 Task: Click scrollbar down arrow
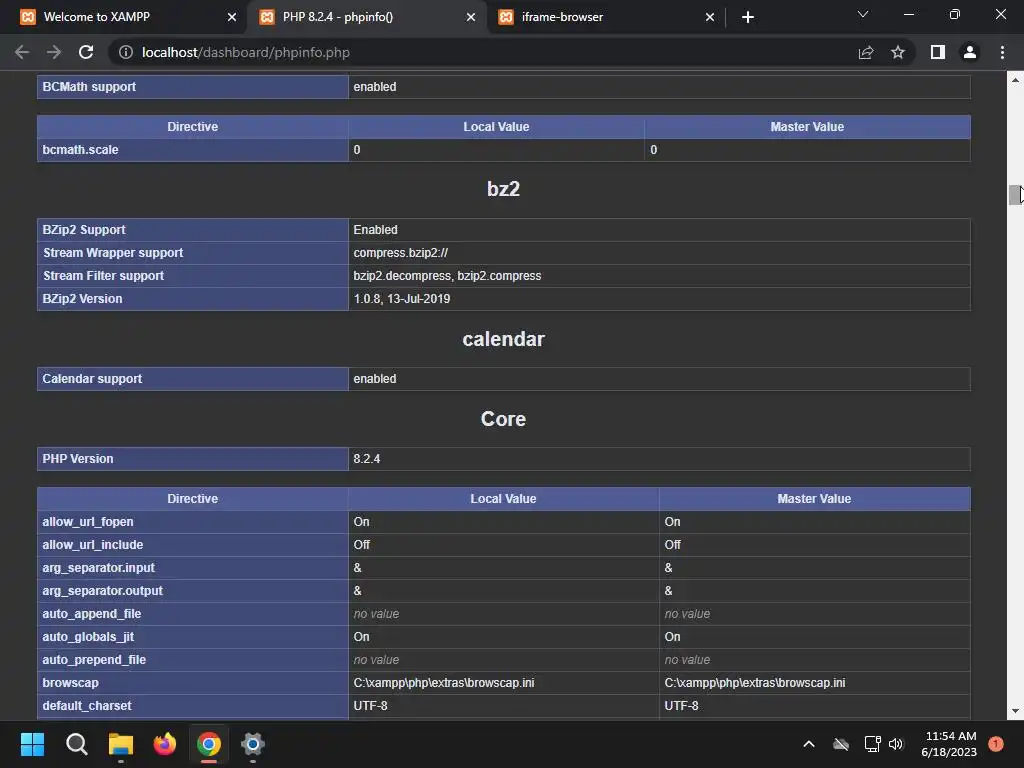[1016, 711]
